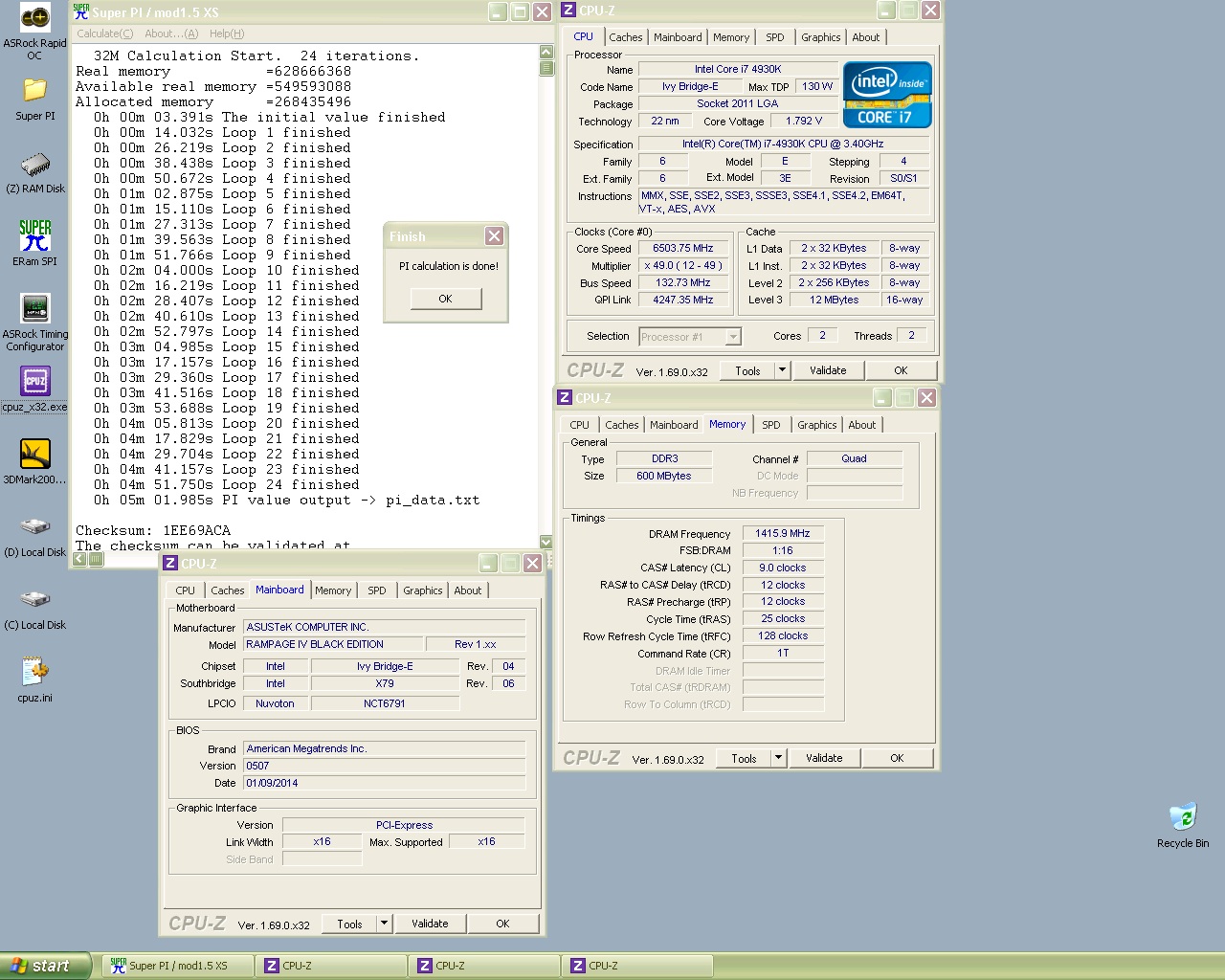Click Tools button in top CPU-Z window
Screen dimensions: 1225x980
[748, 370]
